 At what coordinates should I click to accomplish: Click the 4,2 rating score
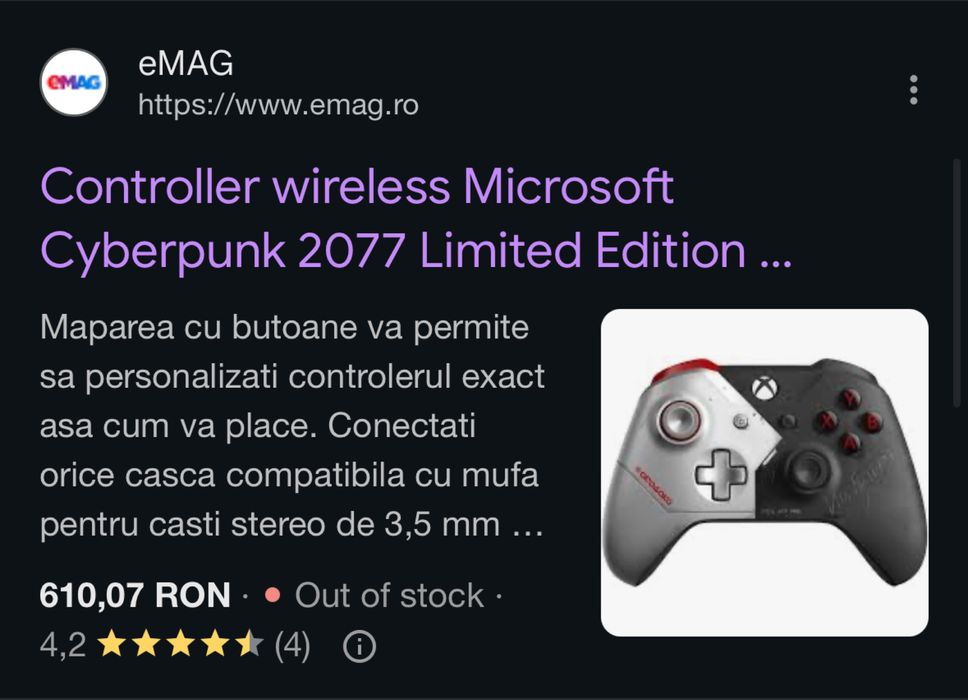click(62, 645)
